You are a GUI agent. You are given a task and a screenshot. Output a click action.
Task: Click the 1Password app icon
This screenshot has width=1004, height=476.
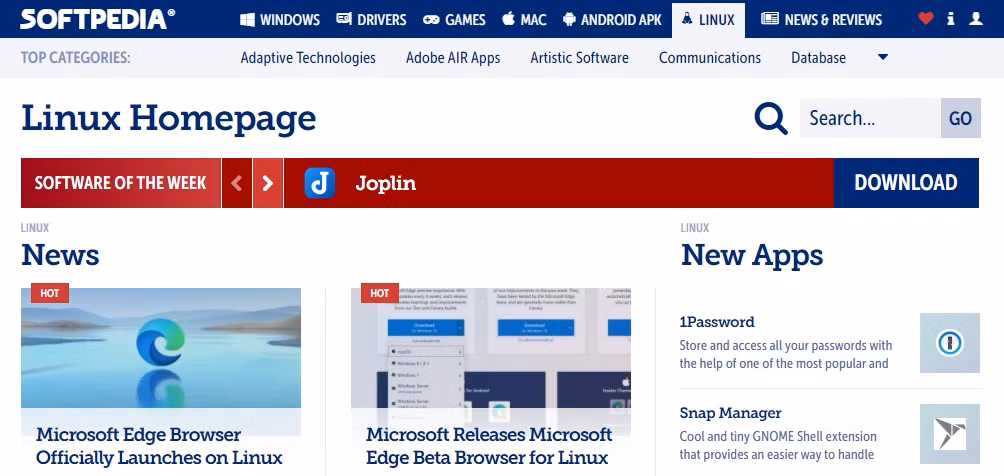tap(950, 343)
